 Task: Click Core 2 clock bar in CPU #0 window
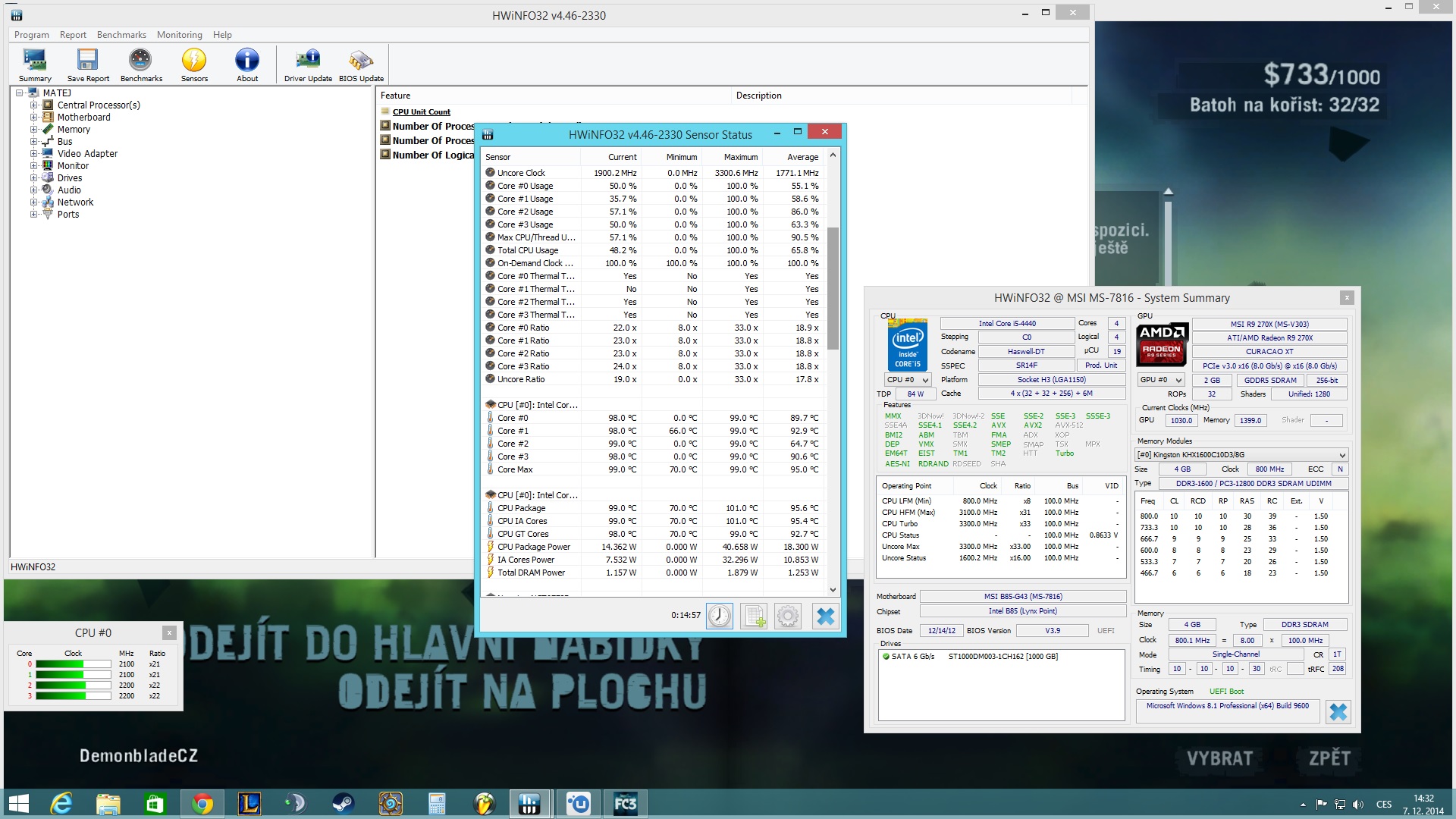pyautogui.click(x=73, y=686)
